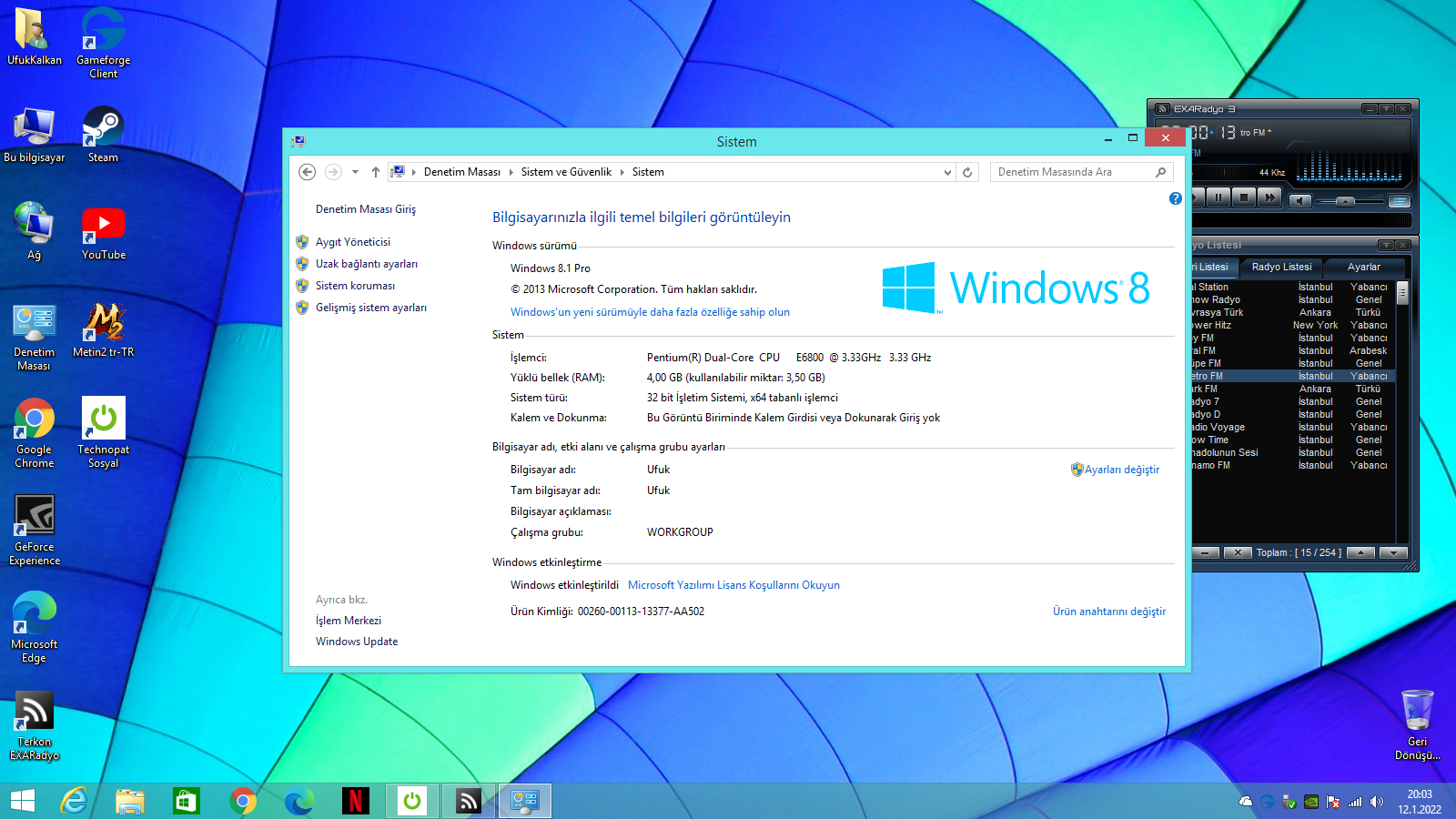This screenshot has height=819, width=1456.
Task: Open File Explorer from the taskbar
Action: (x=130, y=801)
